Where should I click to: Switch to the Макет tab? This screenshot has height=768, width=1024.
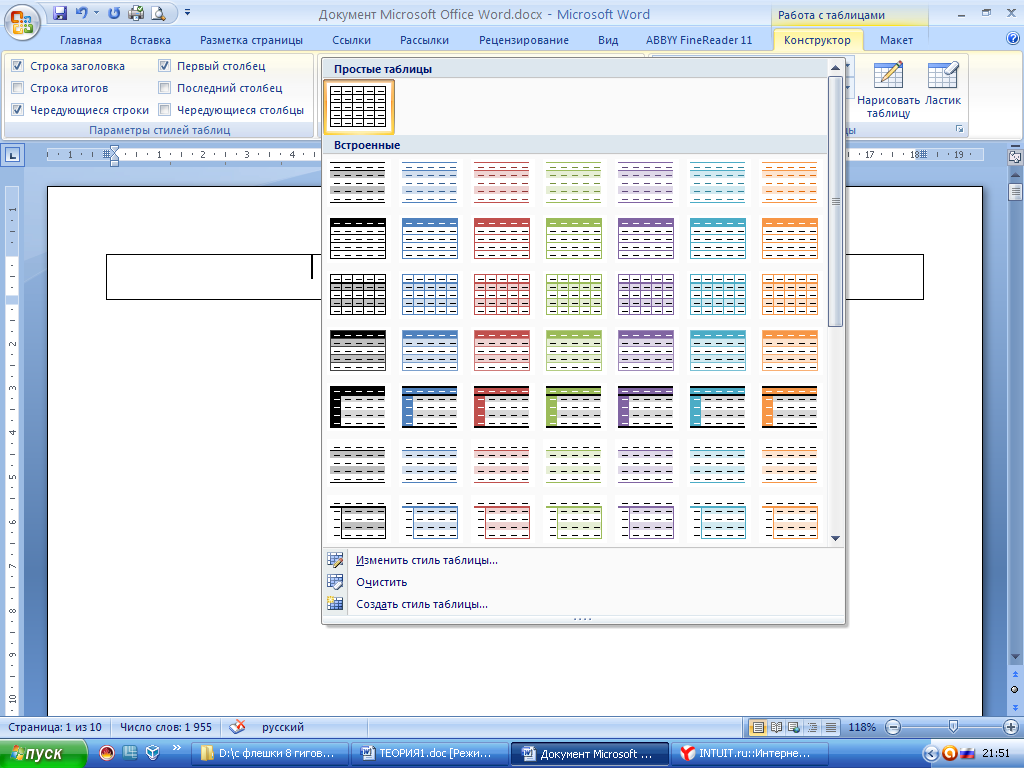(896, 40)
